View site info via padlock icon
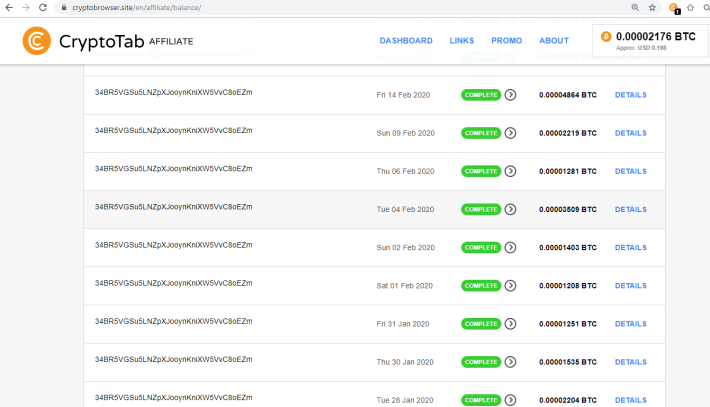Image resolution: width=710 pixels, height=407 pixels. 64,8
